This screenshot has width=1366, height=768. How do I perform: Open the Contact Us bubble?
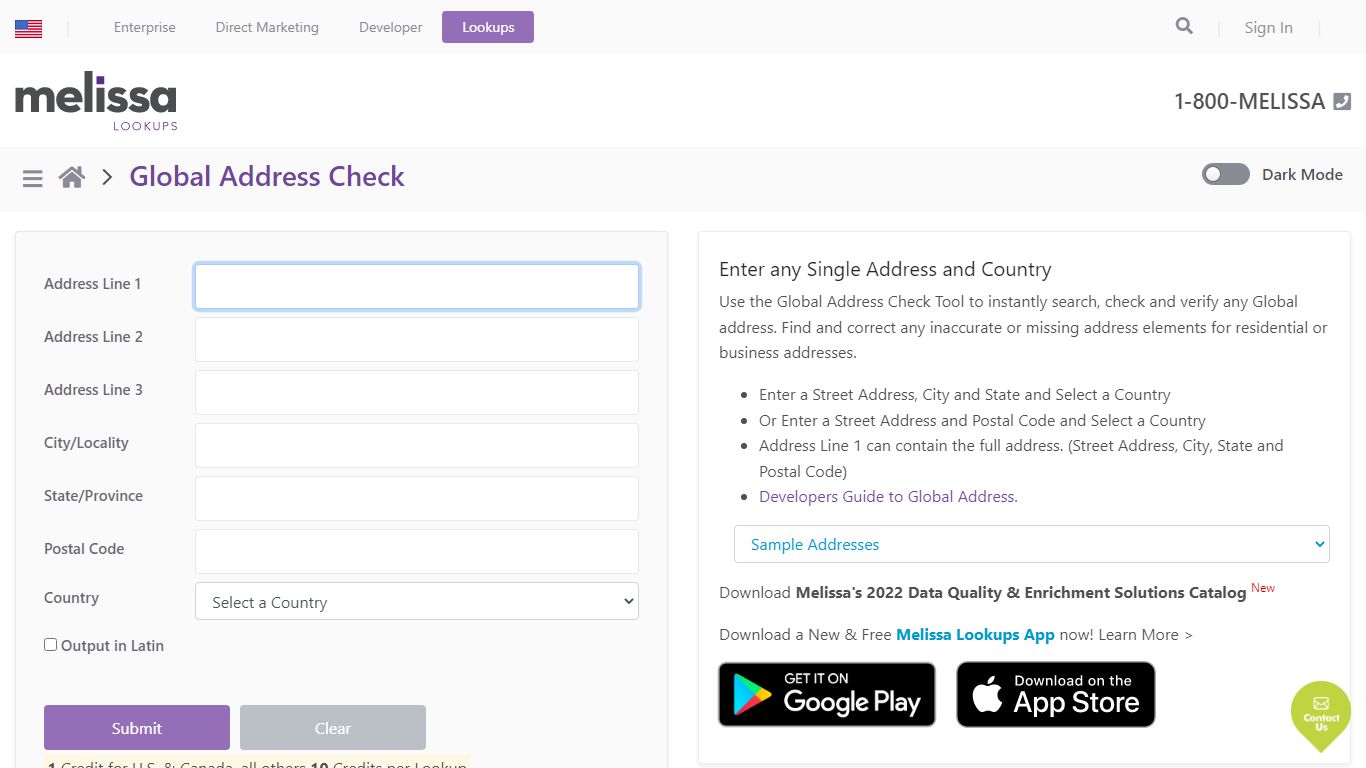coord(1321,716)
